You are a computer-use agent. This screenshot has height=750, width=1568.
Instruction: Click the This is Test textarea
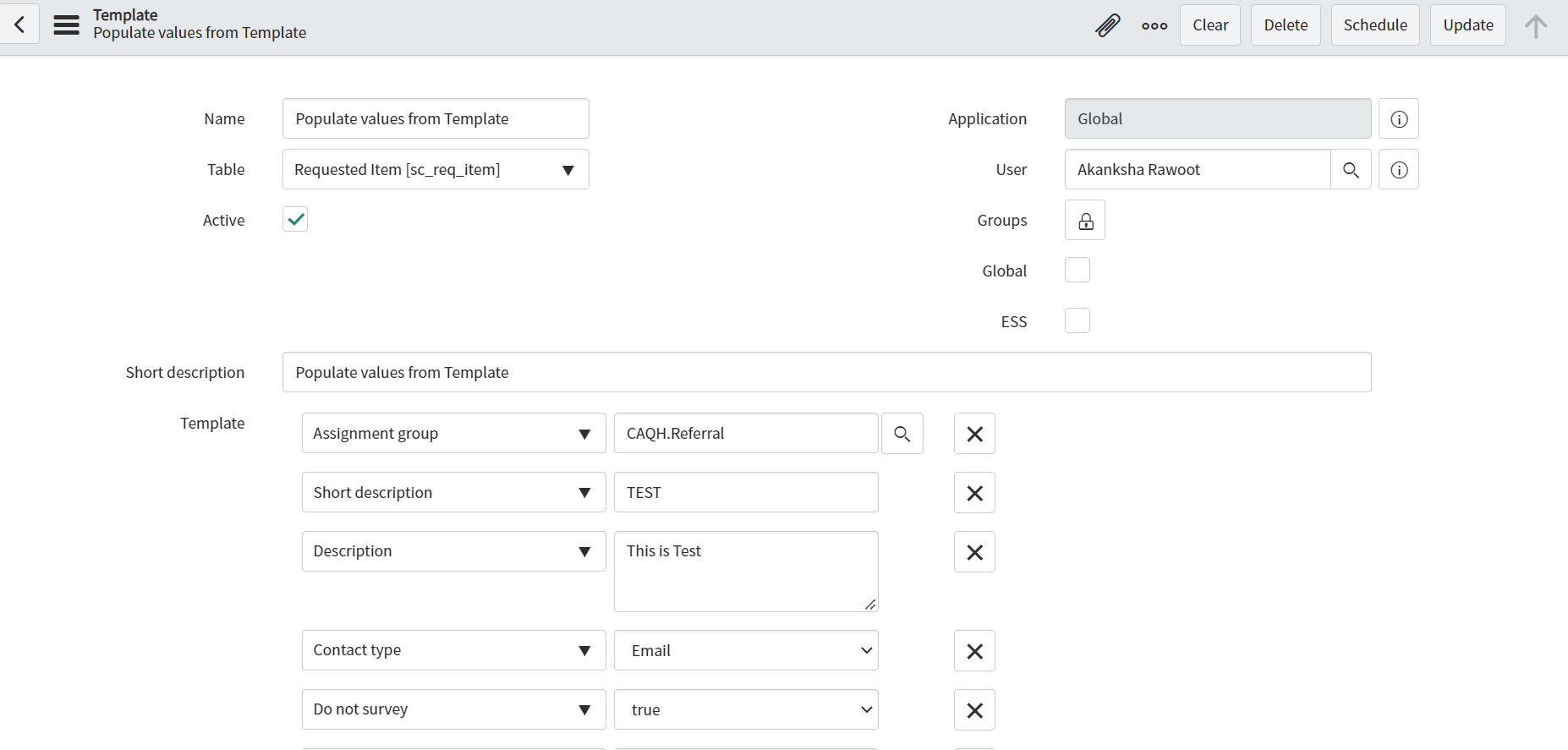point(746,572)
